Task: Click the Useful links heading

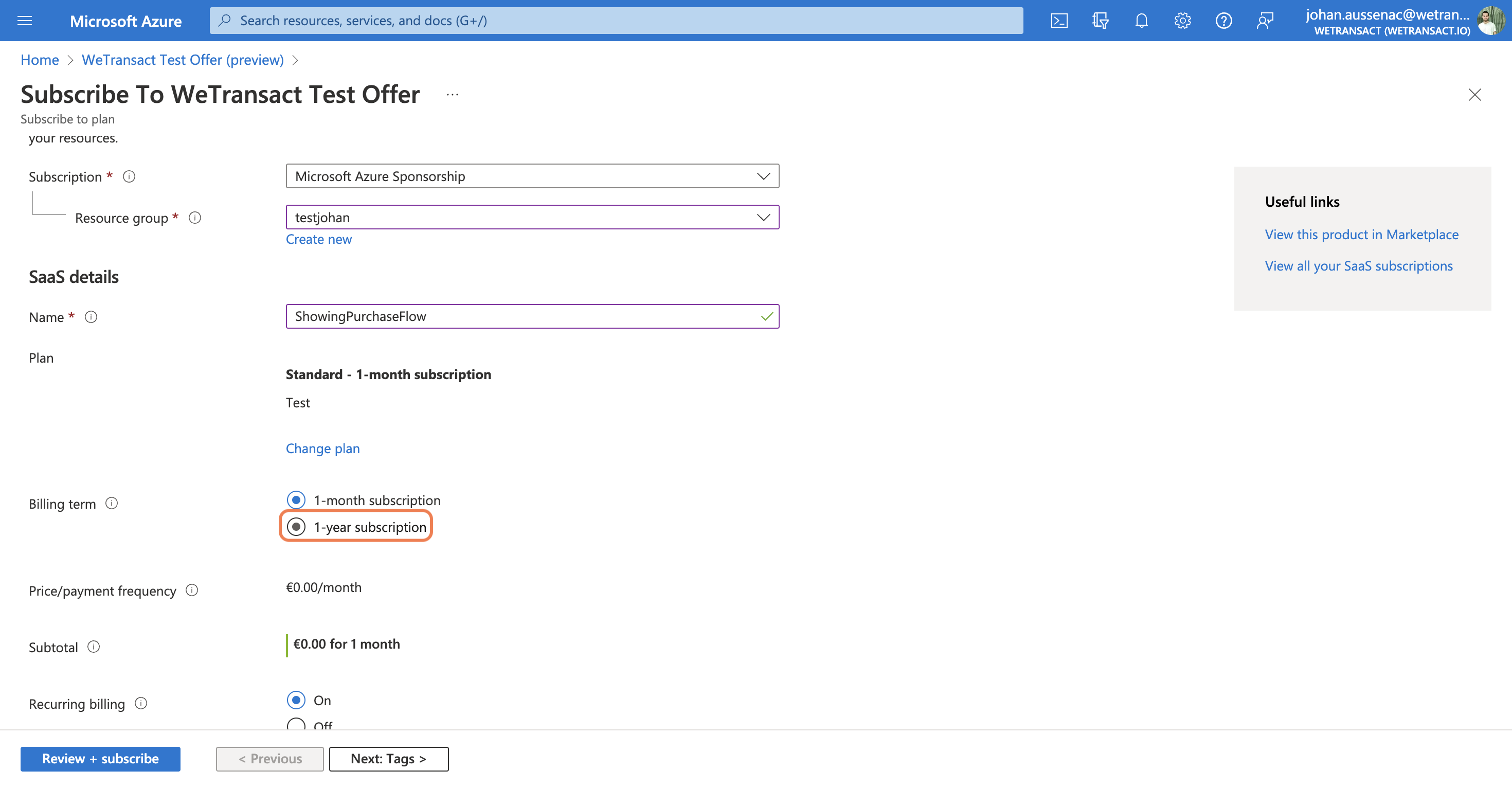Action: (x=1302, y=202)
